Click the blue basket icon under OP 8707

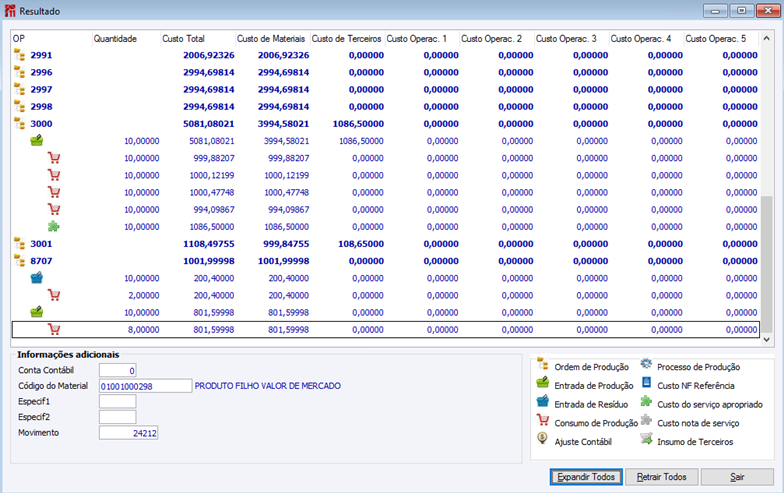(x=37, y=278)
